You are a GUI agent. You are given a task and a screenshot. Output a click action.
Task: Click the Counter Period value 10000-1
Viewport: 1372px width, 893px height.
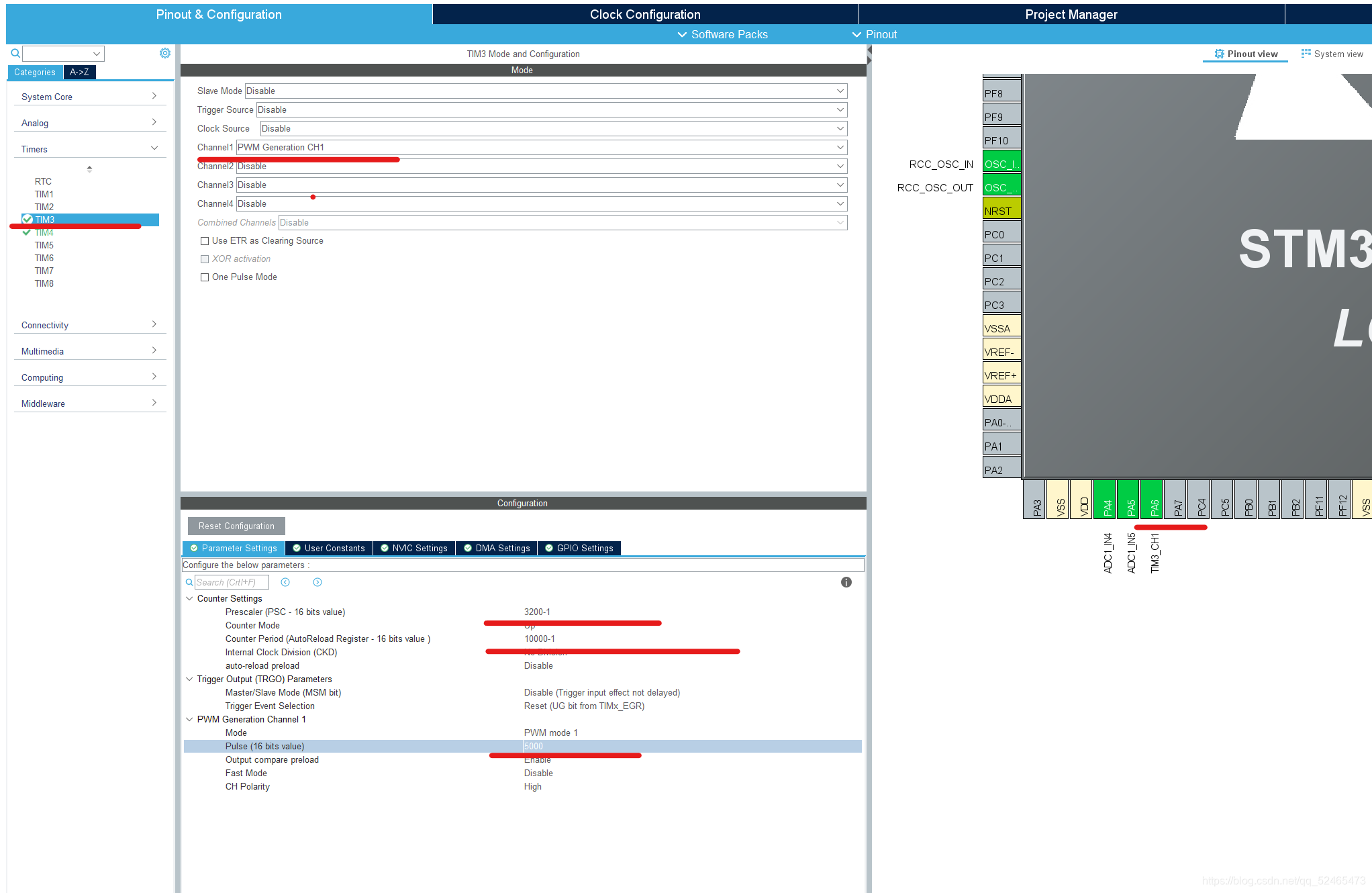click(540, 639)
